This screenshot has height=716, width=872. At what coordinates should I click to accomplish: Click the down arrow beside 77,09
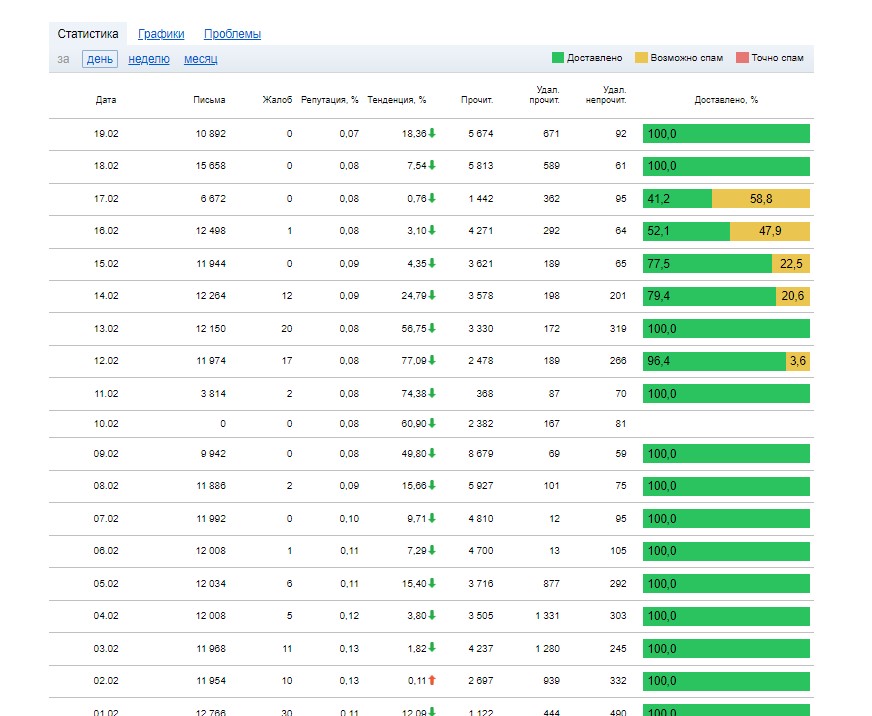point(432,361)
